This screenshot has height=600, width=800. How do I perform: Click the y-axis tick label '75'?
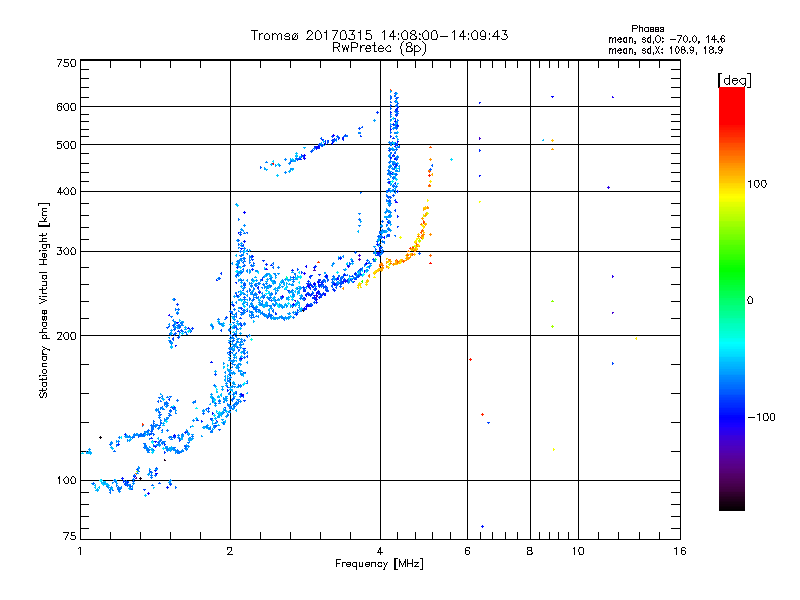(x=70, y=536)
